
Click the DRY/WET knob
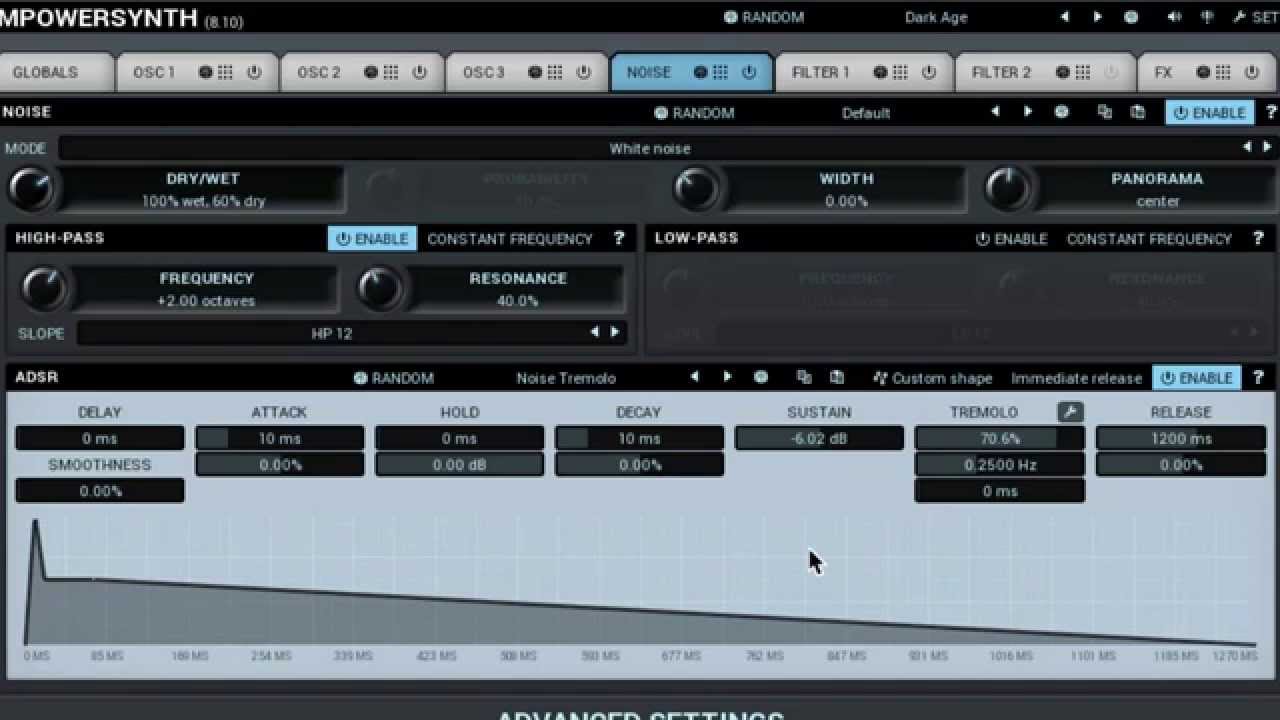30,188
